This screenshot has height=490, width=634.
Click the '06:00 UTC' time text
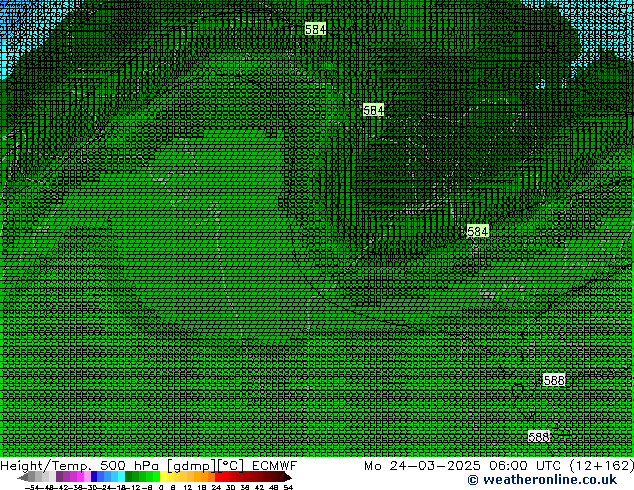[x=524, y=466]
